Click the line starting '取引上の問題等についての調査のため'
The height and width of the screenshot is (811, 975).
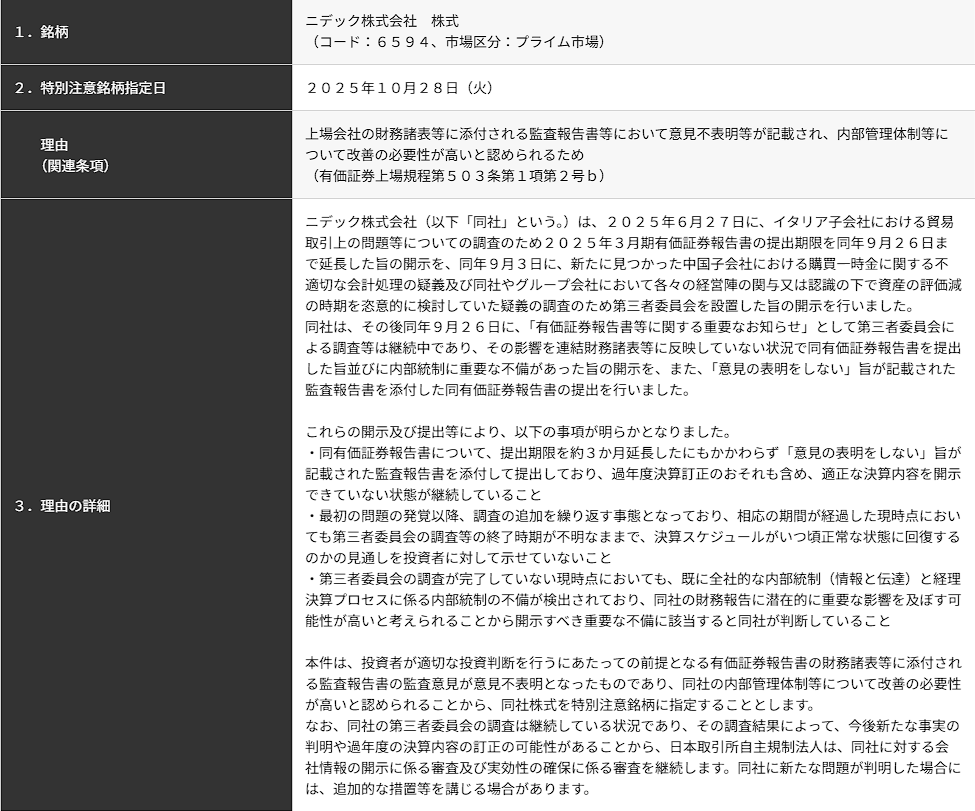[x=627, y=243]
